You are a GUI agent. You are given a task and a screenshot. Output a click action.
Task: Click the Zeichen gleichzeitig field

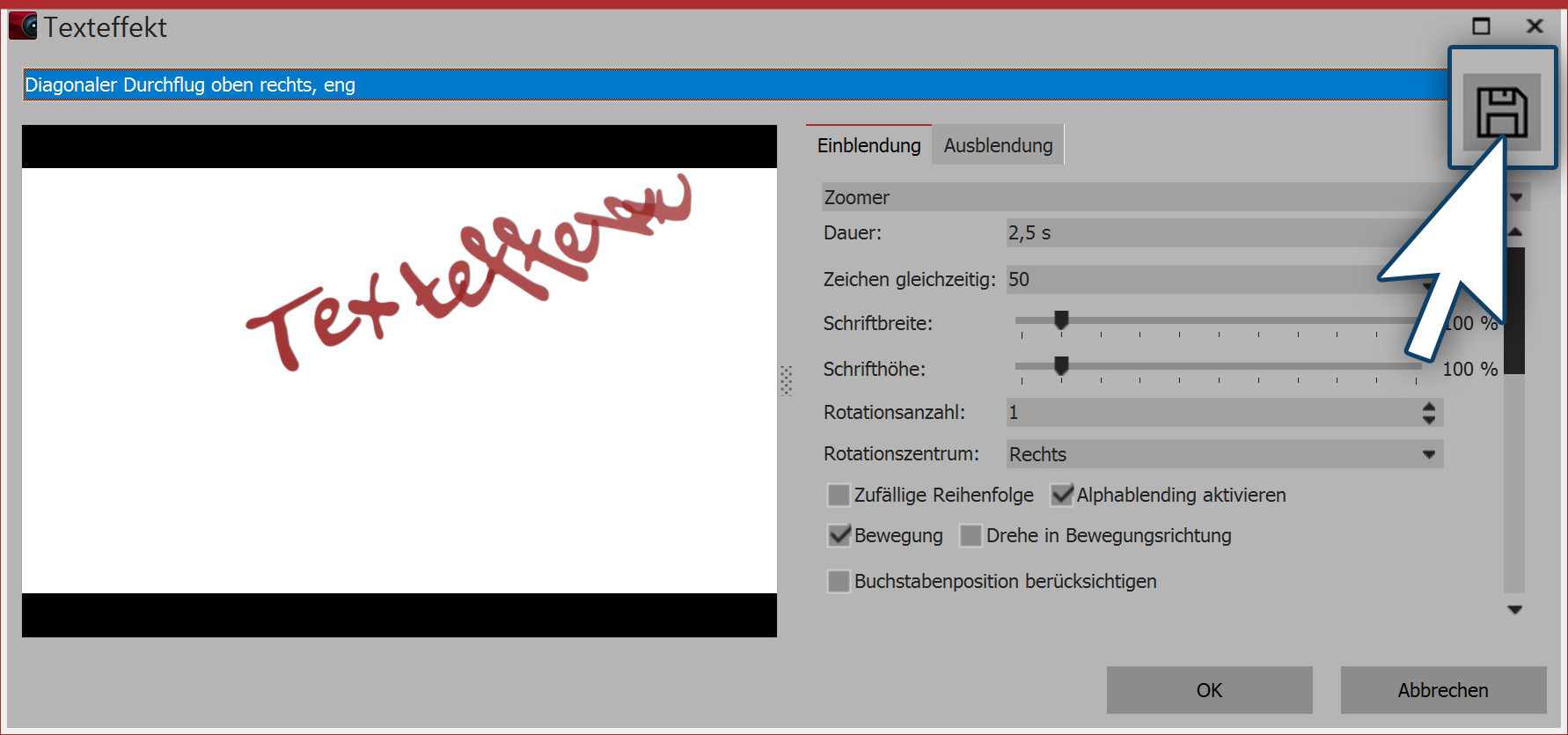pos(1224,280)
